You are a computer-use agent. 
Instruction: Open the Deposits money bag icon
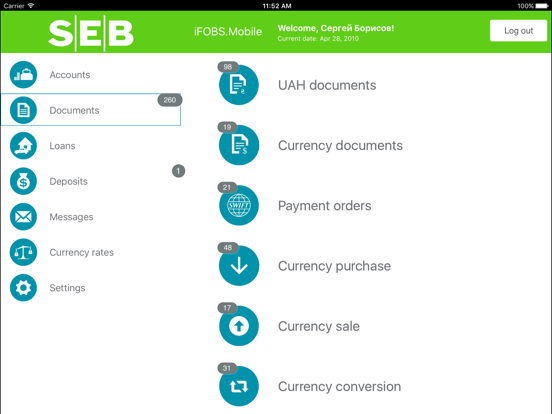(x=23, y=181)
